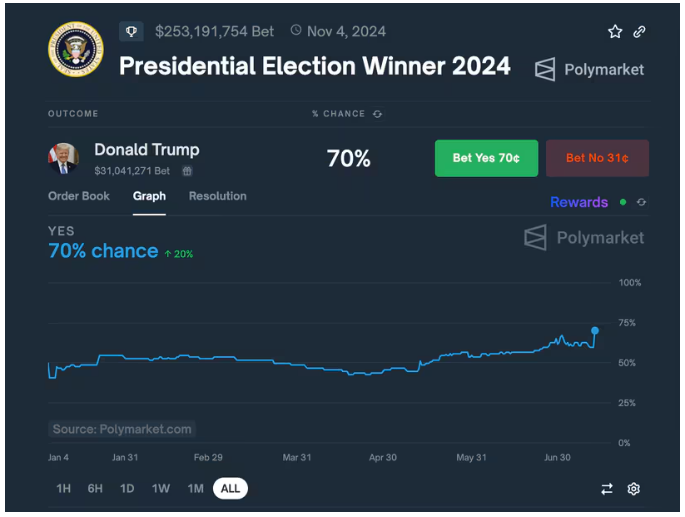Screen dimensions: 685x517
Task: Select the 6H time range
Action: pos(95,488)
